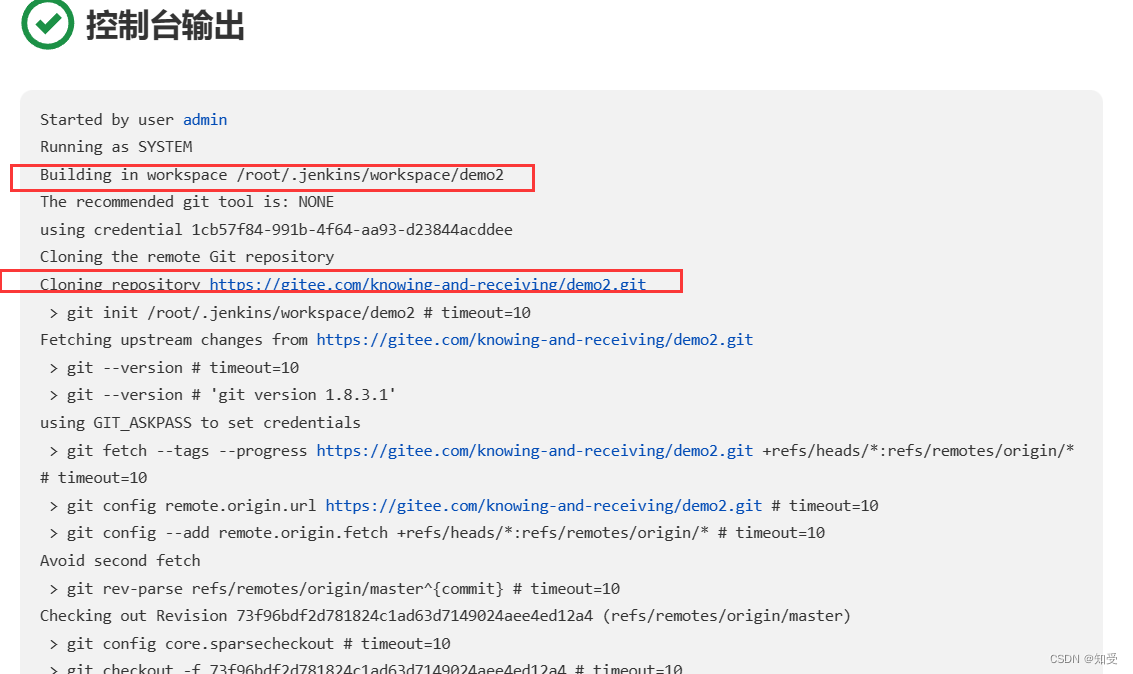Click the git version 1.8.3.1 line

tap(223, 395)
